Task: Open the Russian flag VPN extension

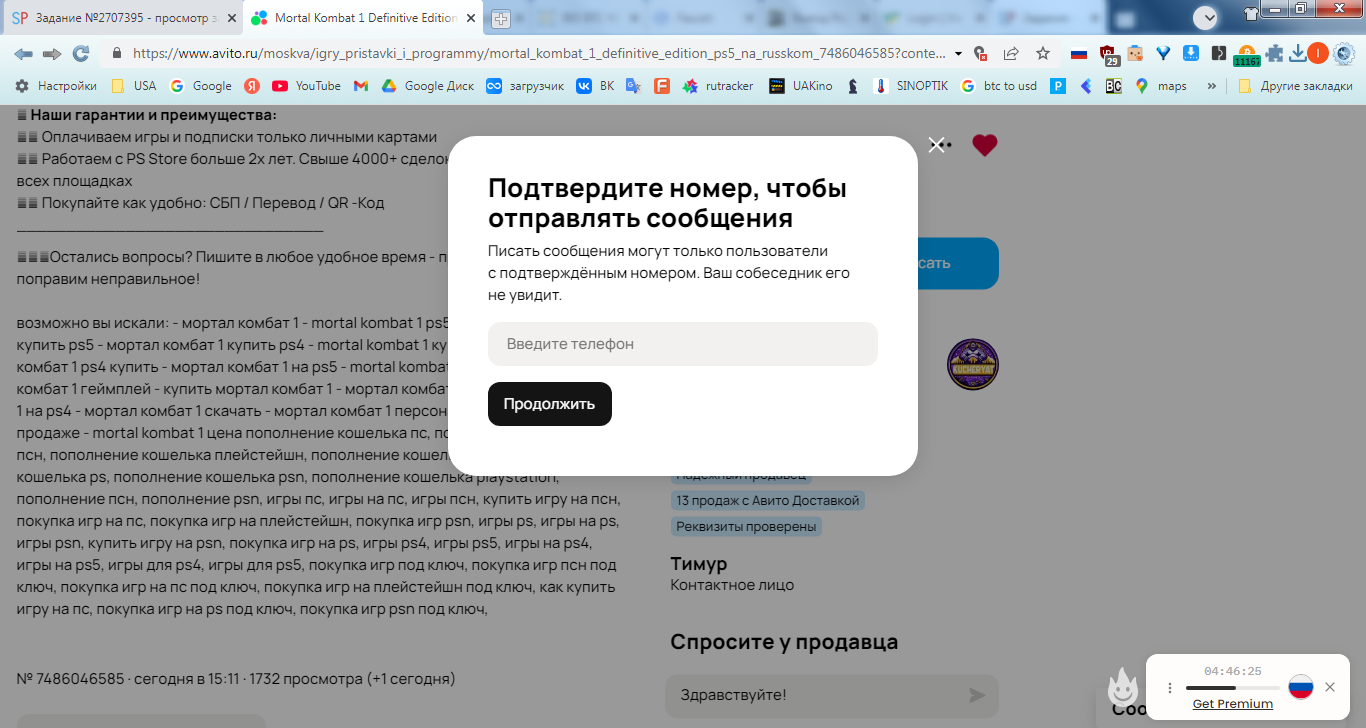Action: (x=1078, y=54)
